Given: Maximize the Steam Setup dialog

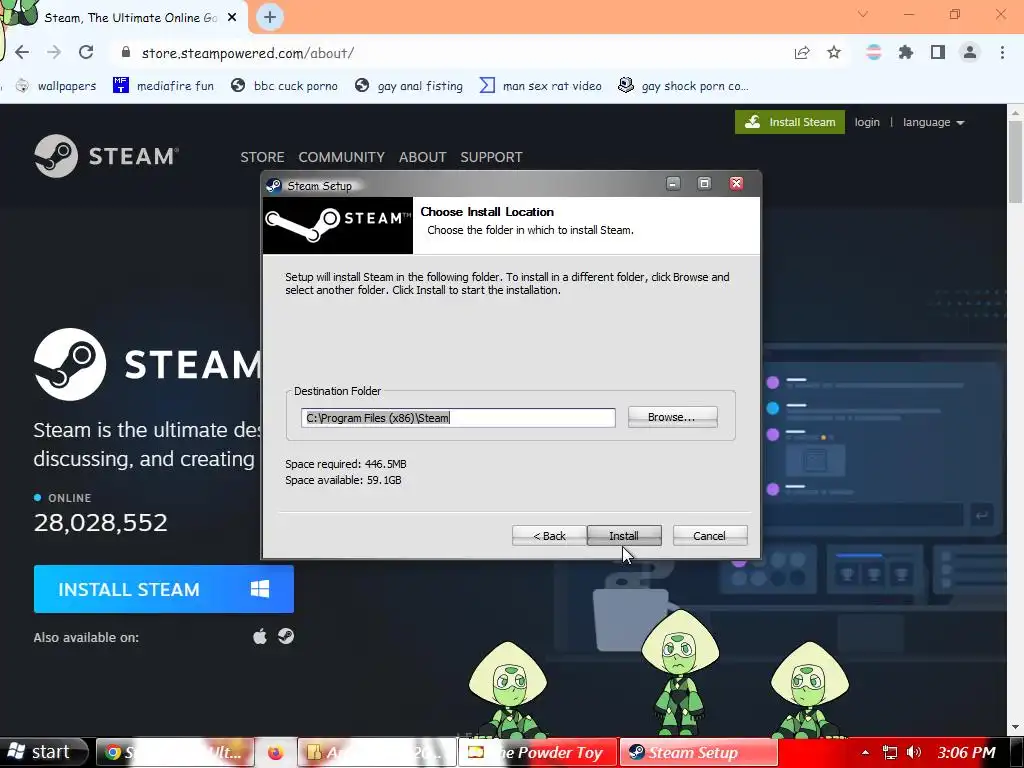Looking at the screenshot, I should pyautogui.click(x=704, y=184).
